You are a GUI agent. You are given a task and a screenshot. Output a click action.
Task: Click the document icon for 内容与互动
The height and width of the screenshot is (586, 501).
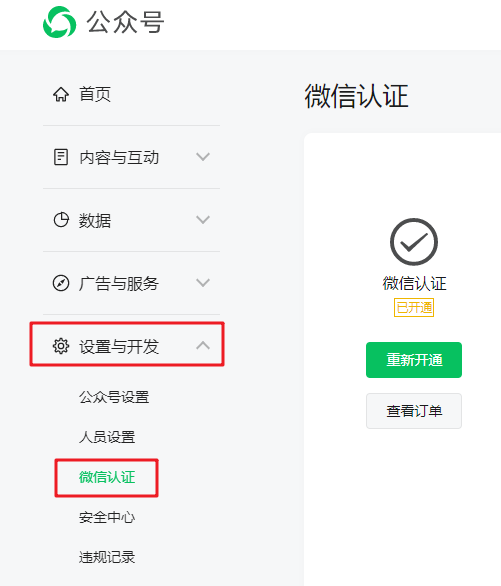61,157
